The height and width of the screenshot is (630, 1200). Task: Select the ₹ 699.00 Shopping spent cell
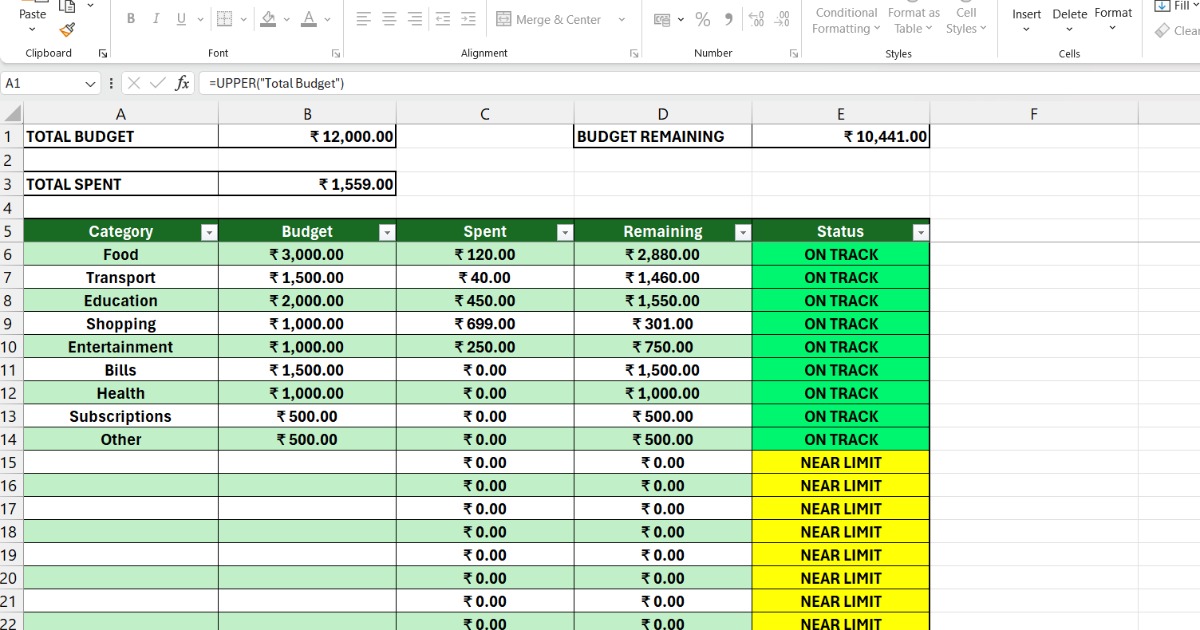(485, 324)
